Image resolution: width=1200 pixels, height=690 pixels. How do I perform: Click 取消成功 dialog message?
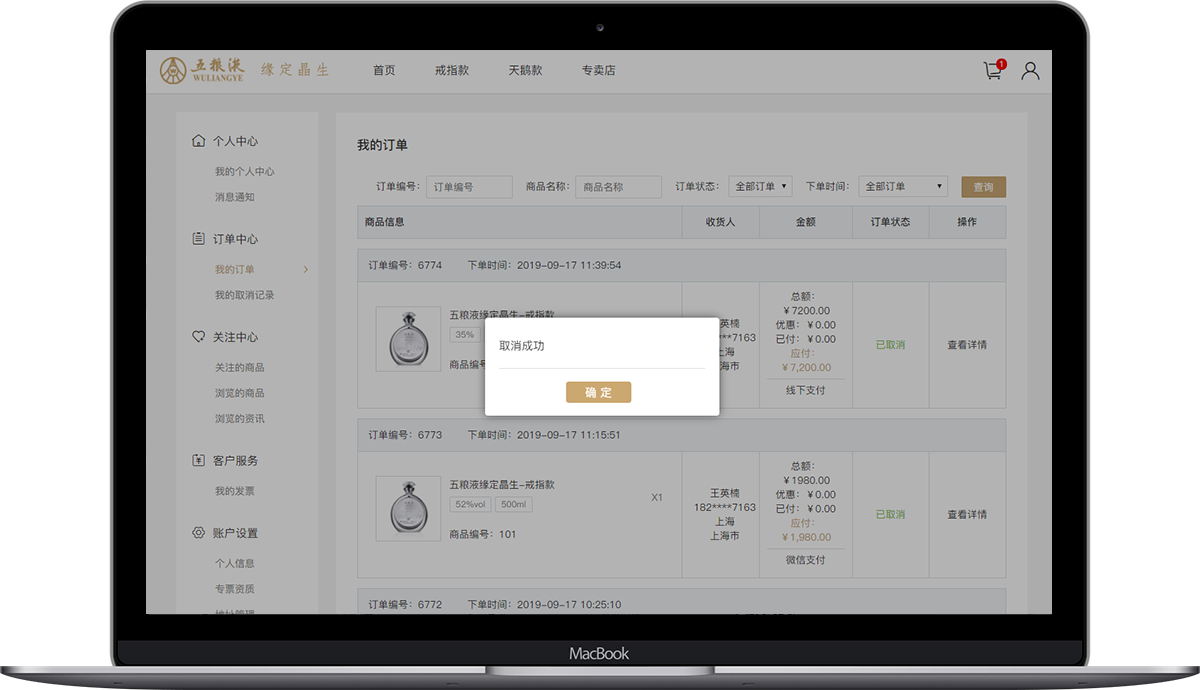tap(522, 345)
